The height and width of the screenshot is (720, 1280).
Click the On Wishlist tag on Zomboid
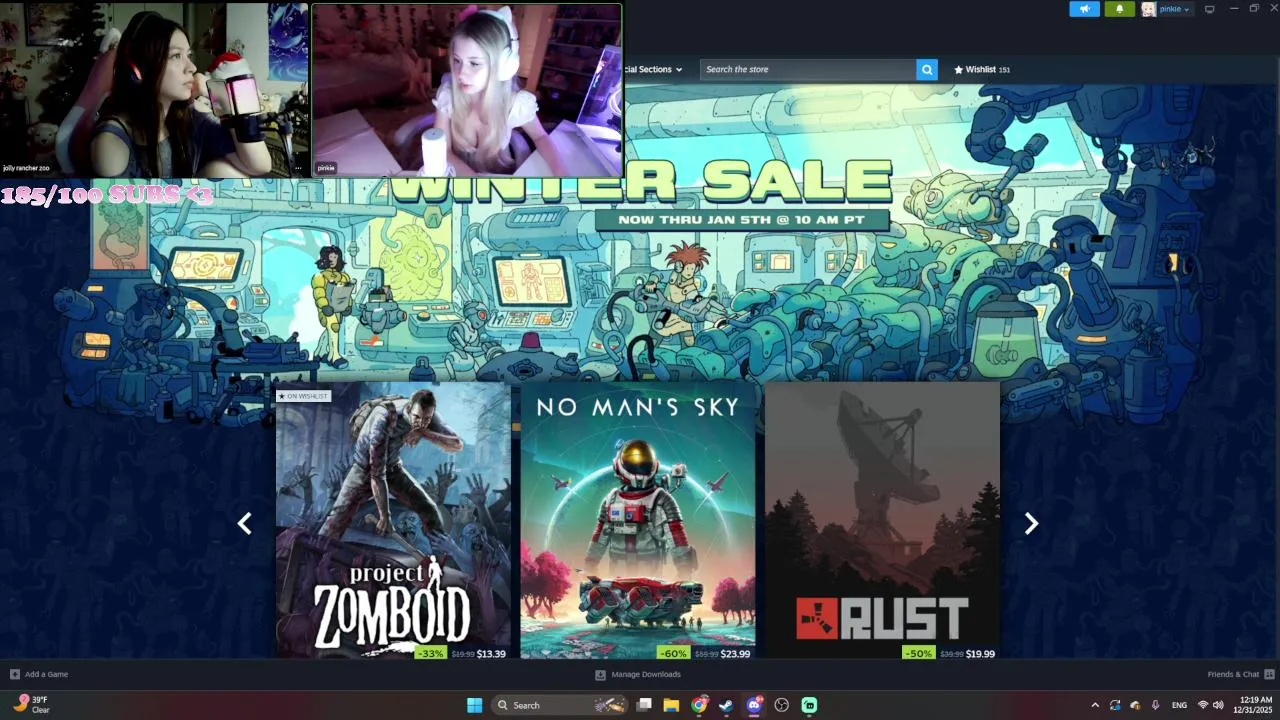303,396
